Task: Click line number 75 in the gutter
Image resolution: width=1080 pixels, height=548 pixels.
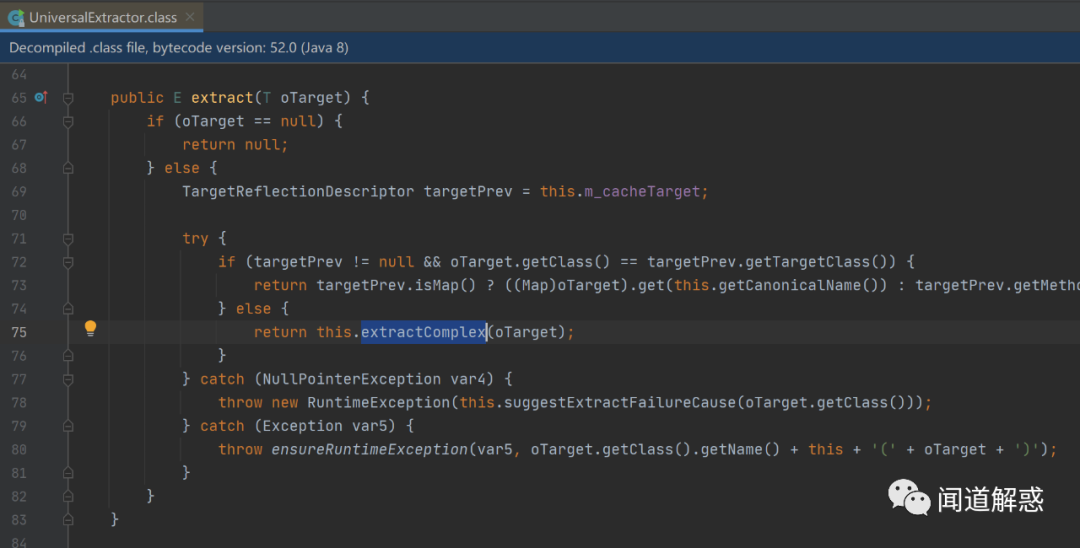Action: [19, 332]
